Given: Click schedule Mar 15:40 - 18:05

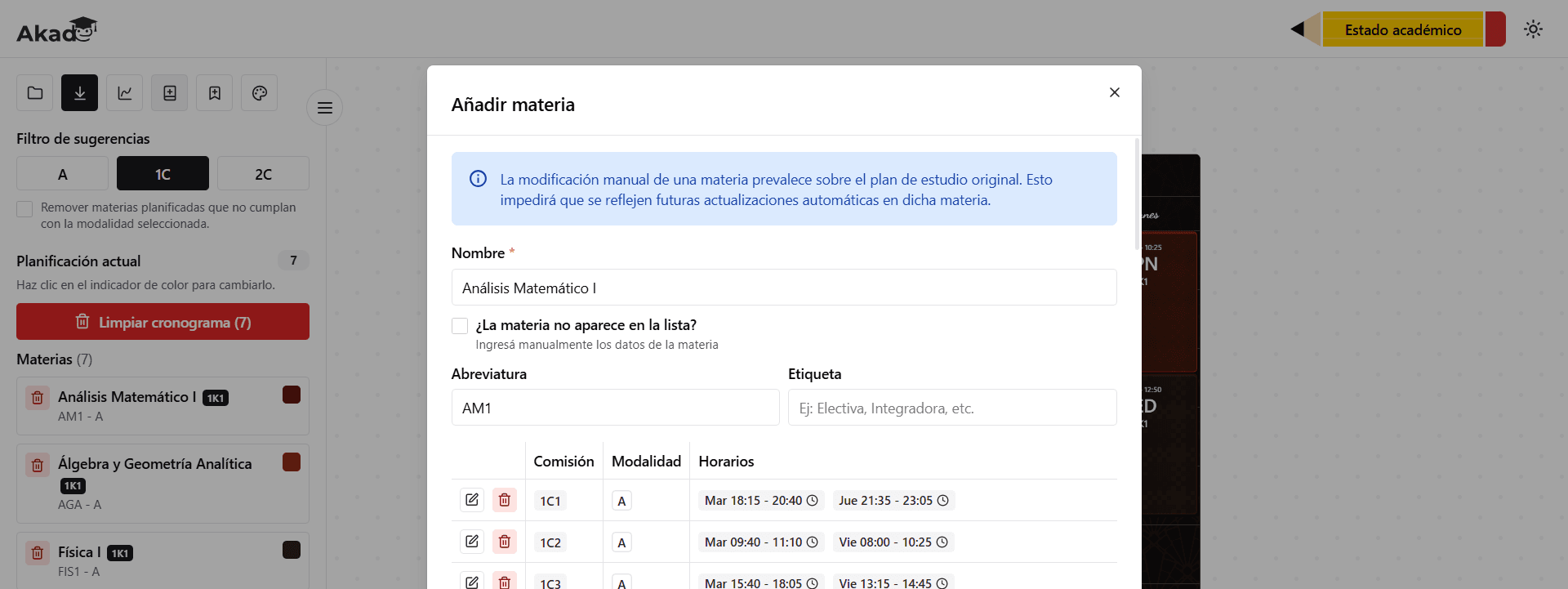Looking at the screenshot, I should point(761,582).
